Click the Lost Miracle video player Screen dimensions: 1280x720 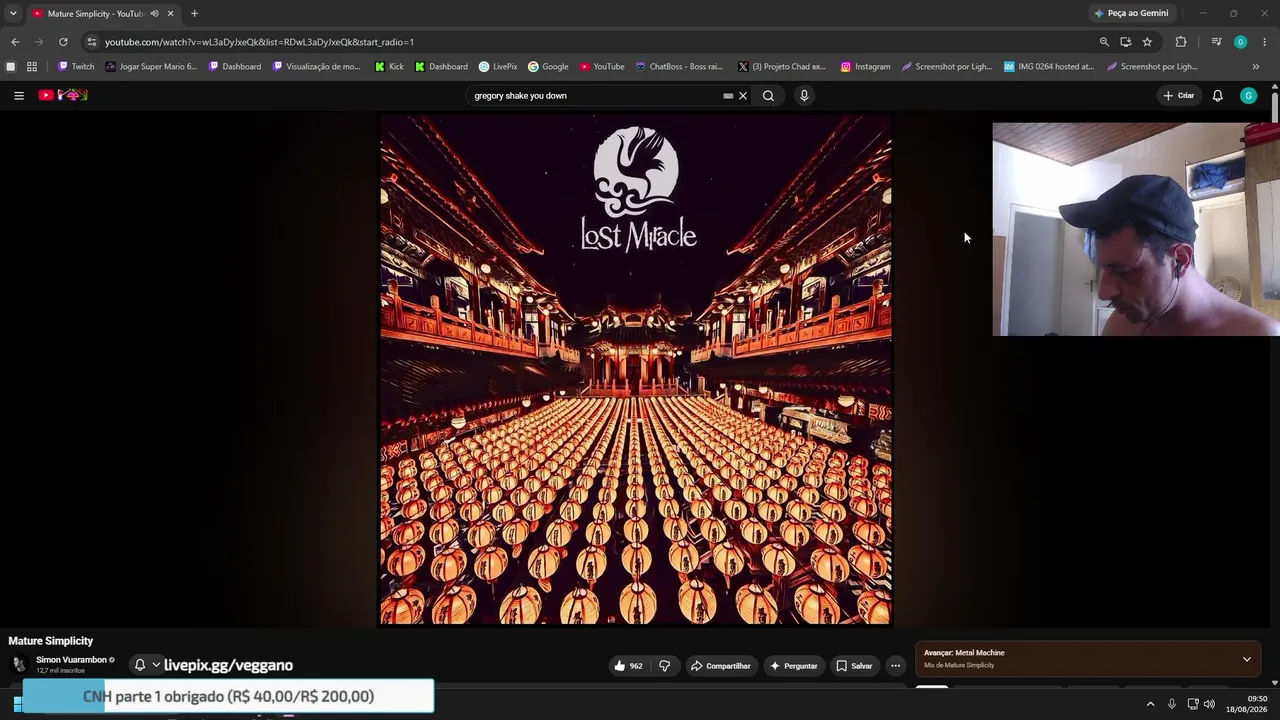636,369
